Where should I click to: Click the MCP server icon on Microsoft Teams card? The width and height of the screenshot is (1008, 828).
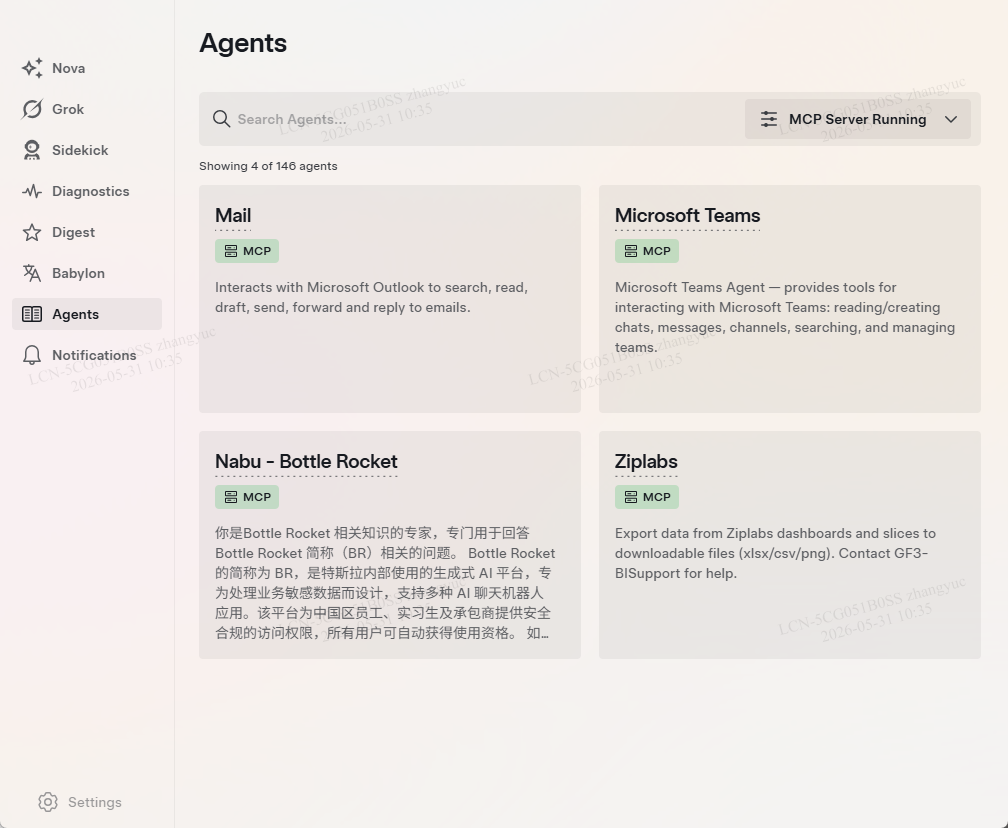[631, 251]
